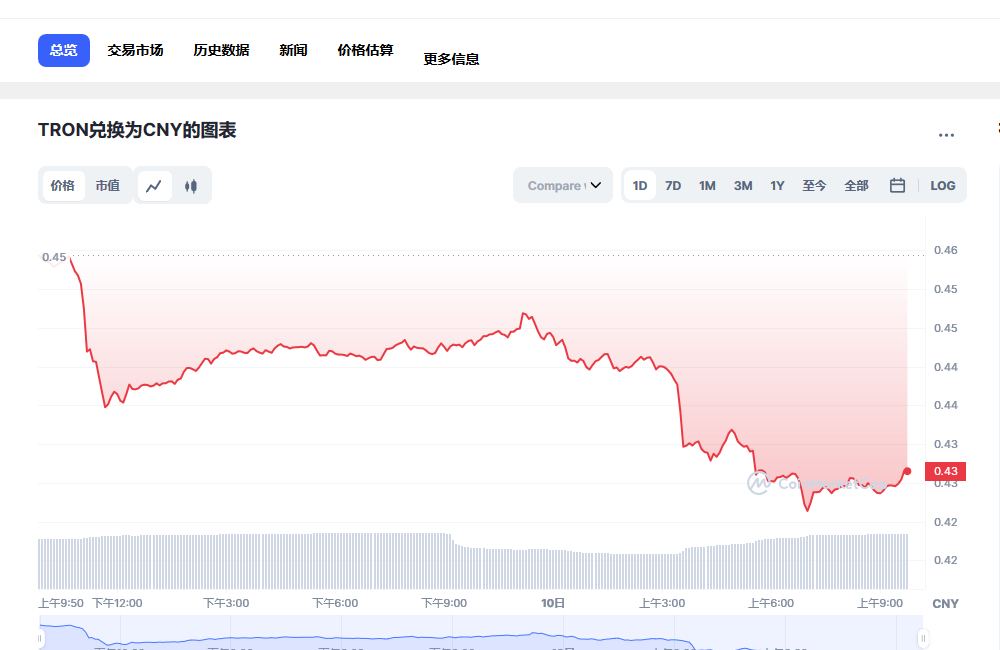Open the three-dot chart options menu

(946, 135)
